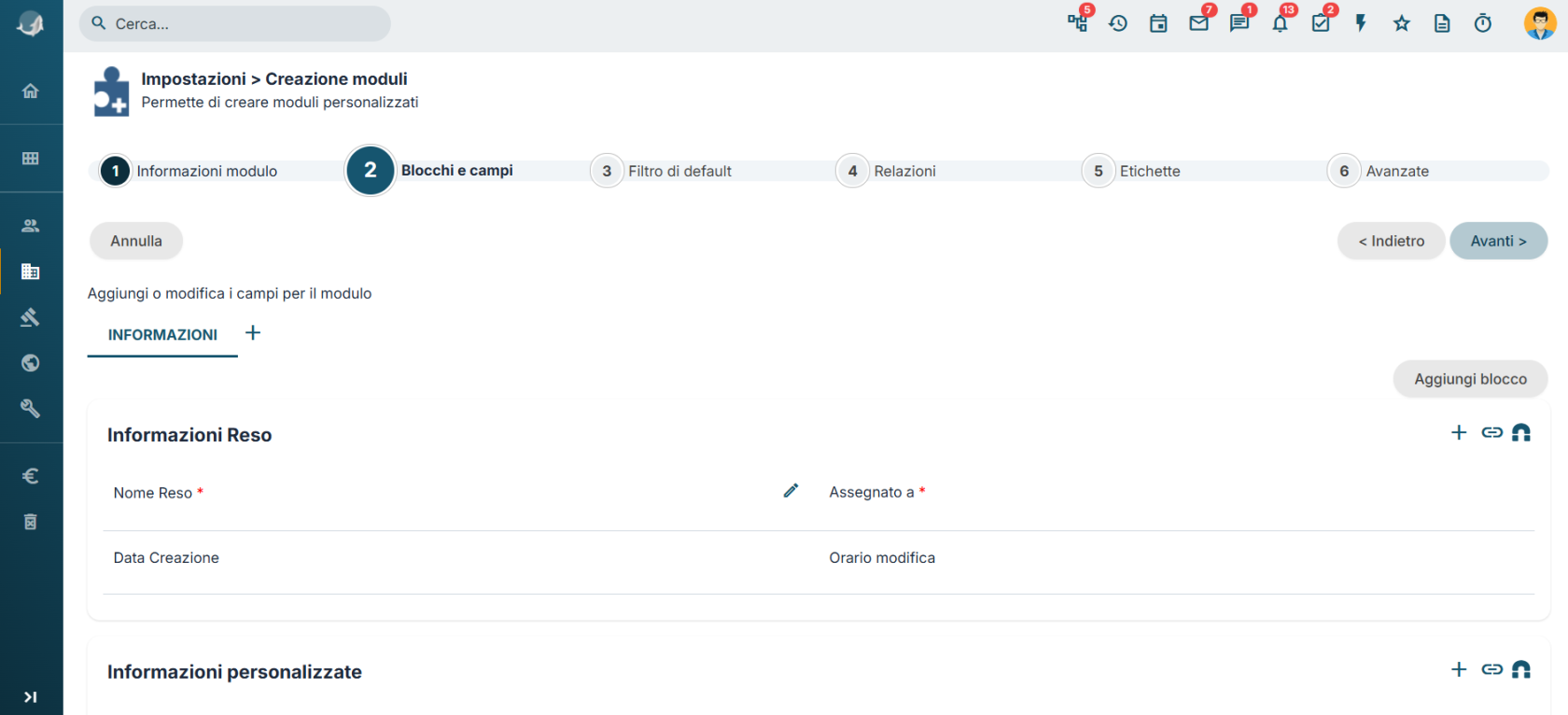This screenshot has height=715, width=1568.
Task: Open the mail icon with badge 7
Action: click(x=1199, y=23)
